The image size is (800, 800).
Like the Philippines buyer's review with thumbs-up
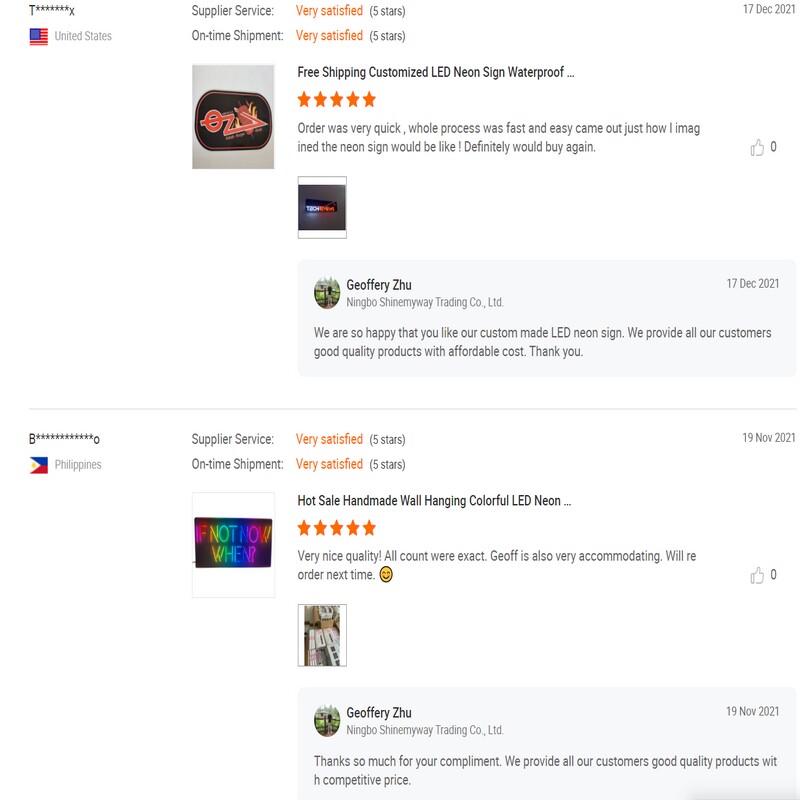click(757, 575)
